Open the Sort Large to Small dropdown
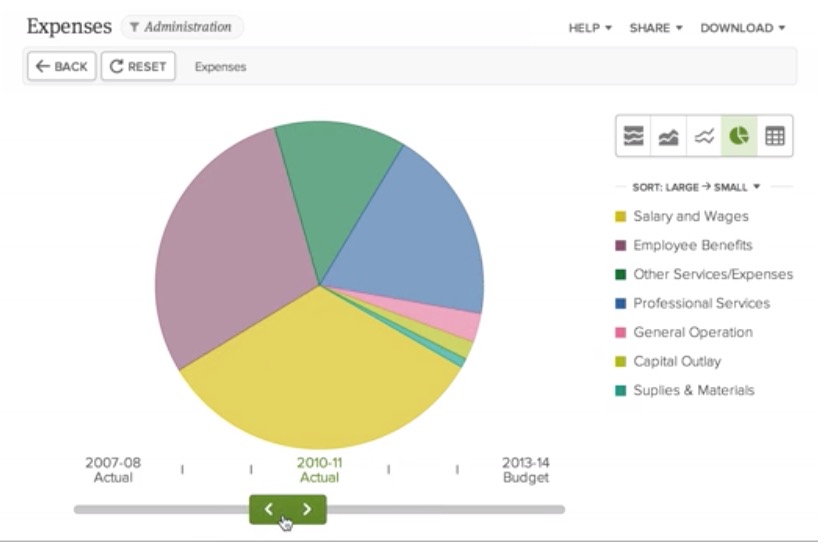828x552 pixels. [696, 187]
